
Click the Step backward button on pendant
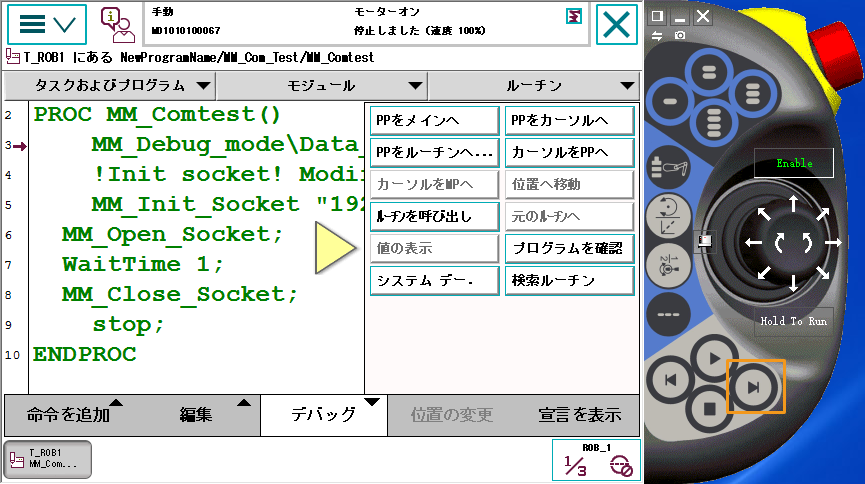[x=670, y=380]
